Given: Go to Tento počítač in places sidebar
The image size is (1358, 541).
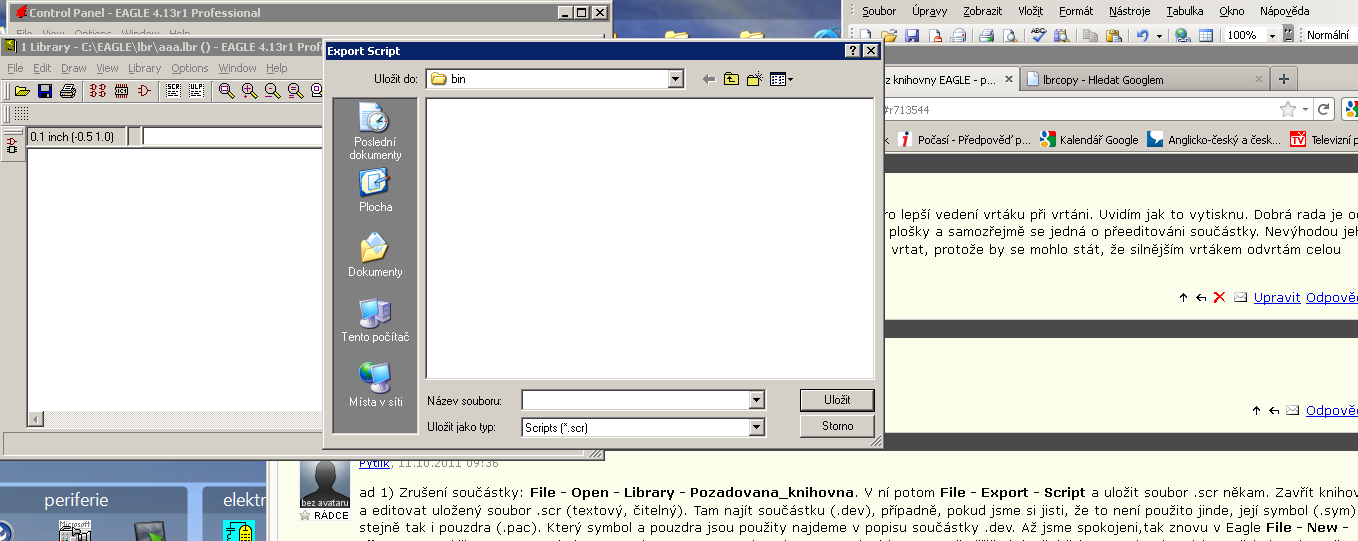Looking at the screenshot, I should (x=375, y=321).
